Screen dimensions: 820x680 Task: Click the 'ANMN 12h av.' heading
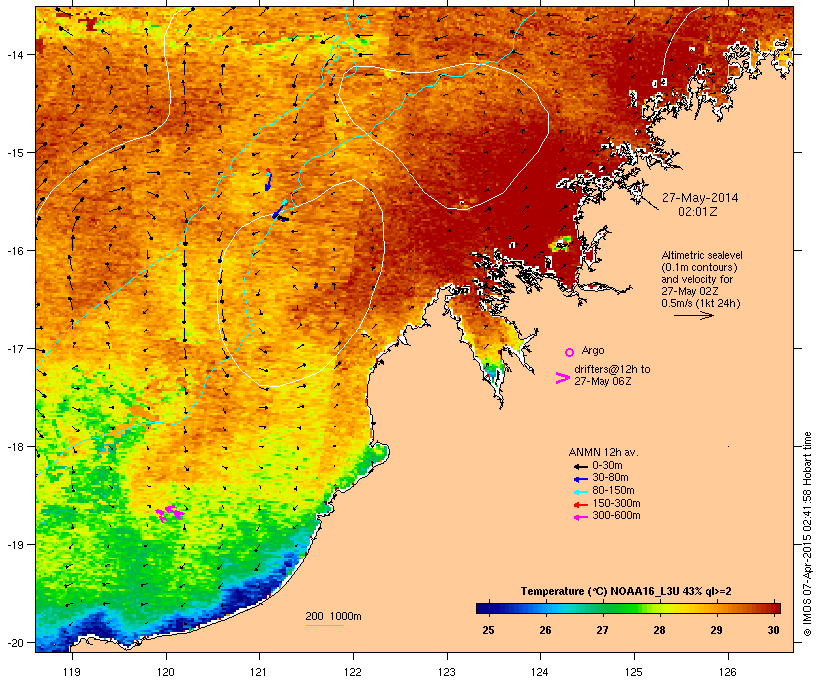[603, 452]
